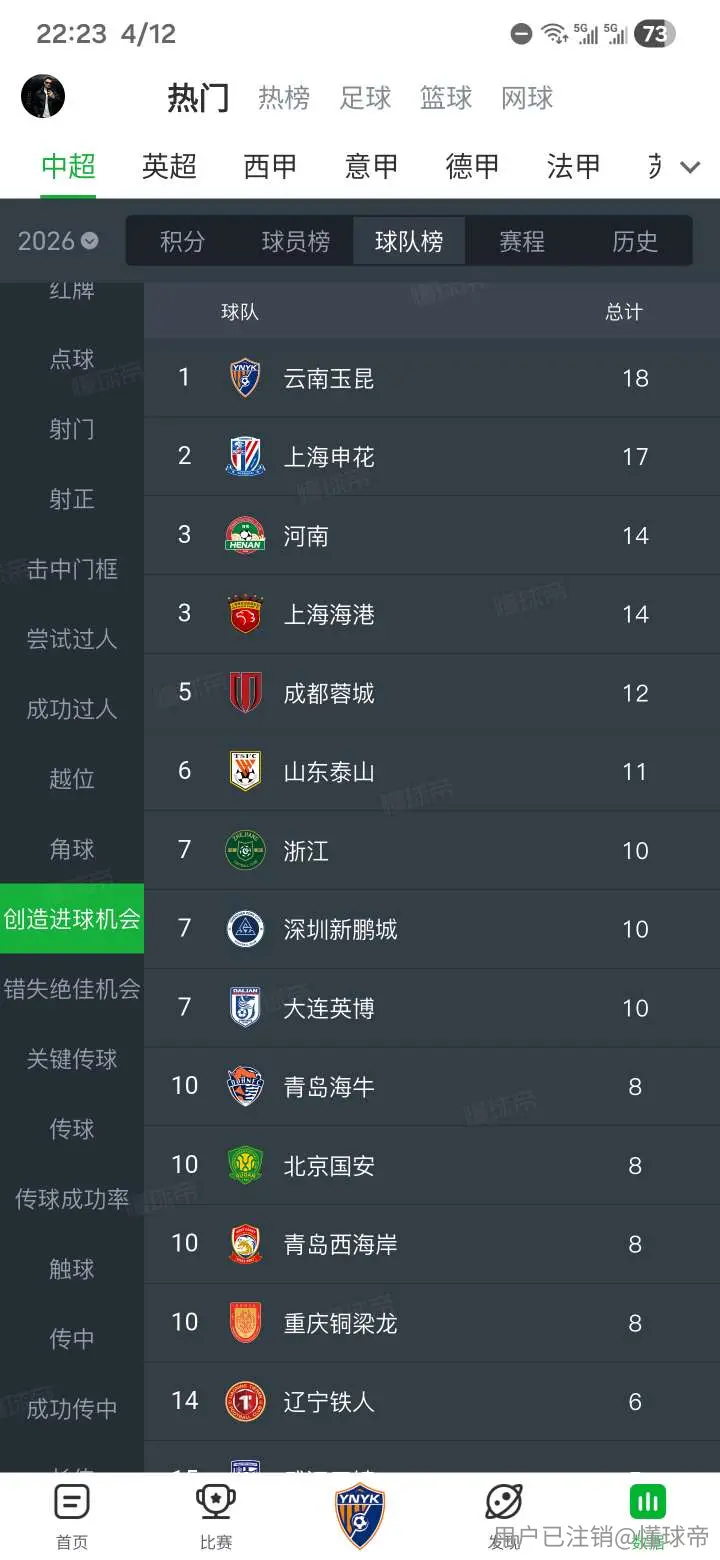
Task: Select the Shanghai Shenhua team logo
Action: (x=245, y=456)
